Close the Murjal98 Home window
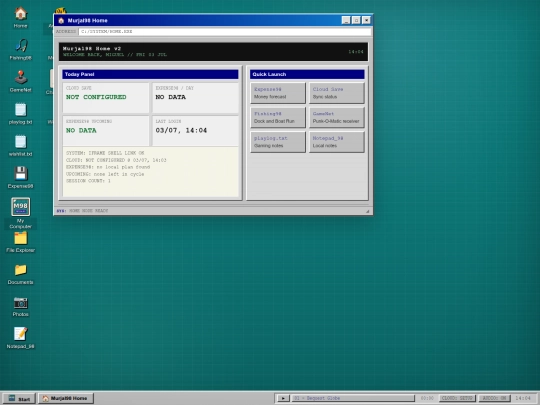 click(x=366, y=20)
